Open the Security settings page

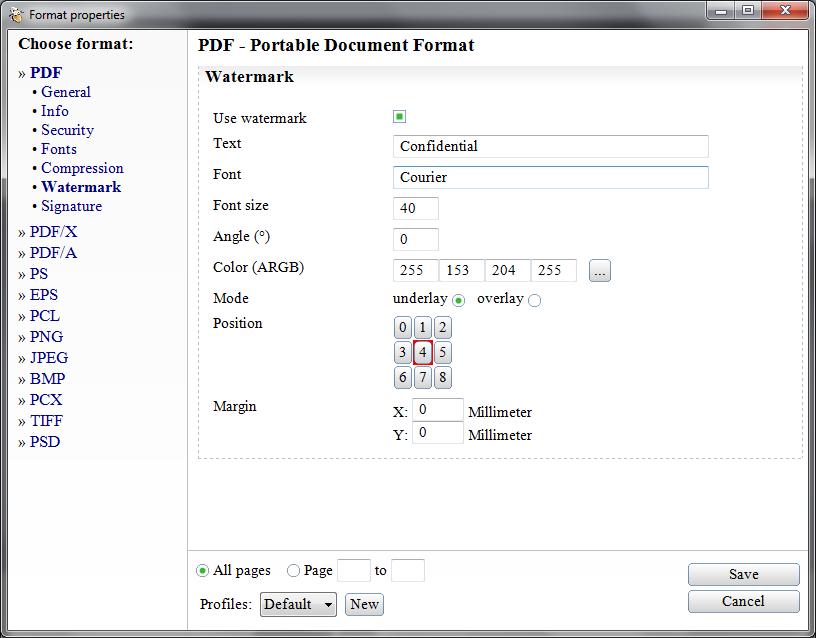pos(67,130)
